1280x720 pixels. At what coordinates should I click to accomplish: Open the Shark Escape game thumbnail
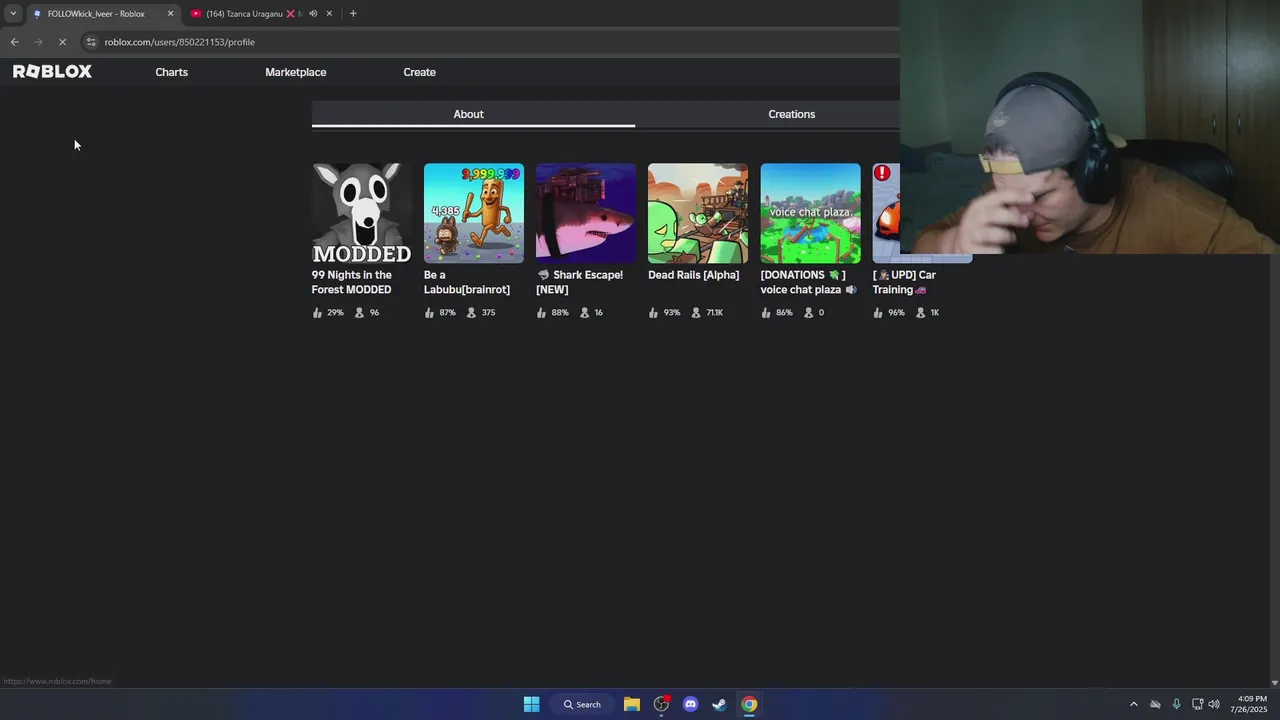tap(586, 213)
